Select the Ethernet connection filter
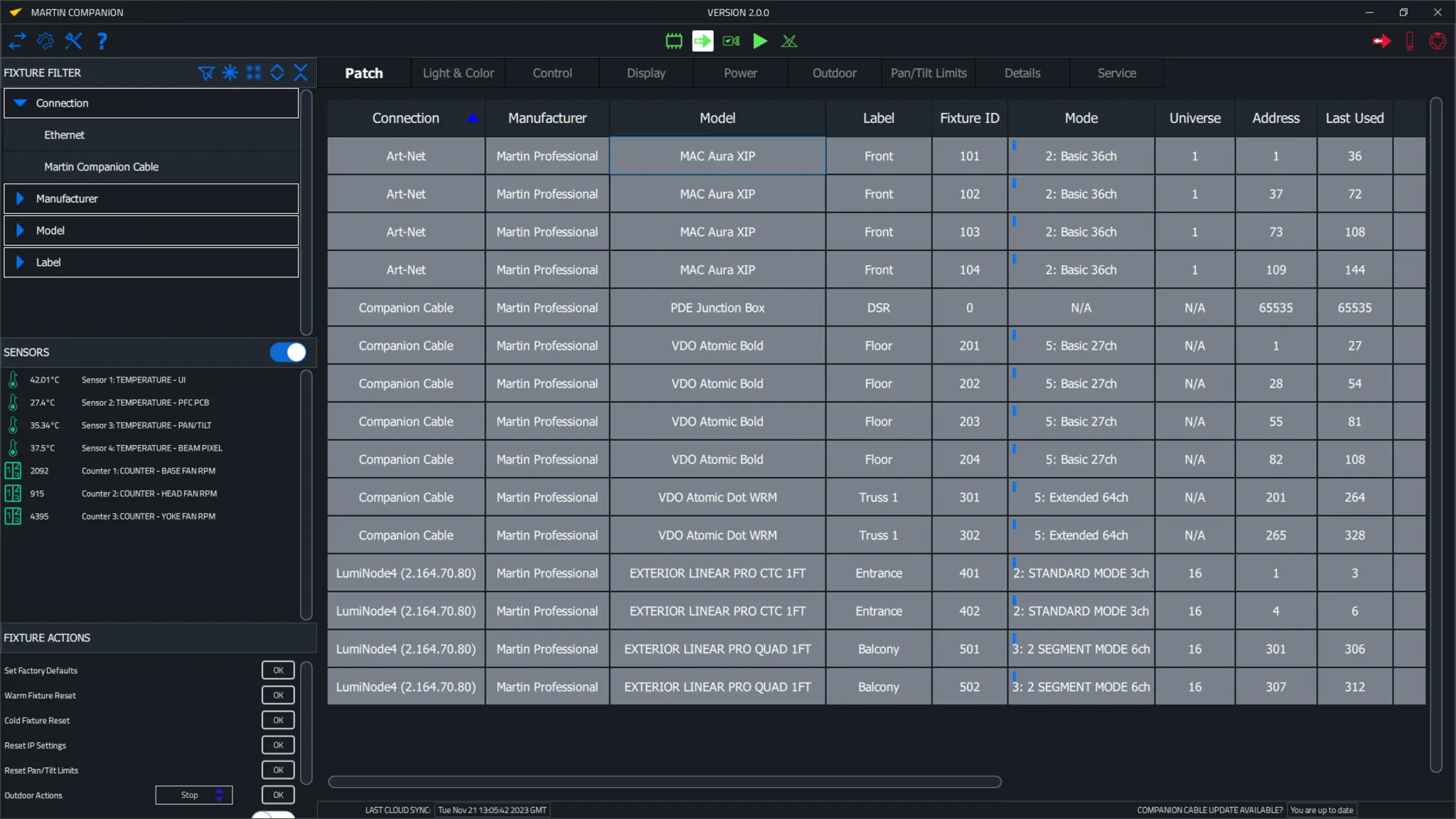The height and width of the screenshot is (819, 1456). (151, 135)
